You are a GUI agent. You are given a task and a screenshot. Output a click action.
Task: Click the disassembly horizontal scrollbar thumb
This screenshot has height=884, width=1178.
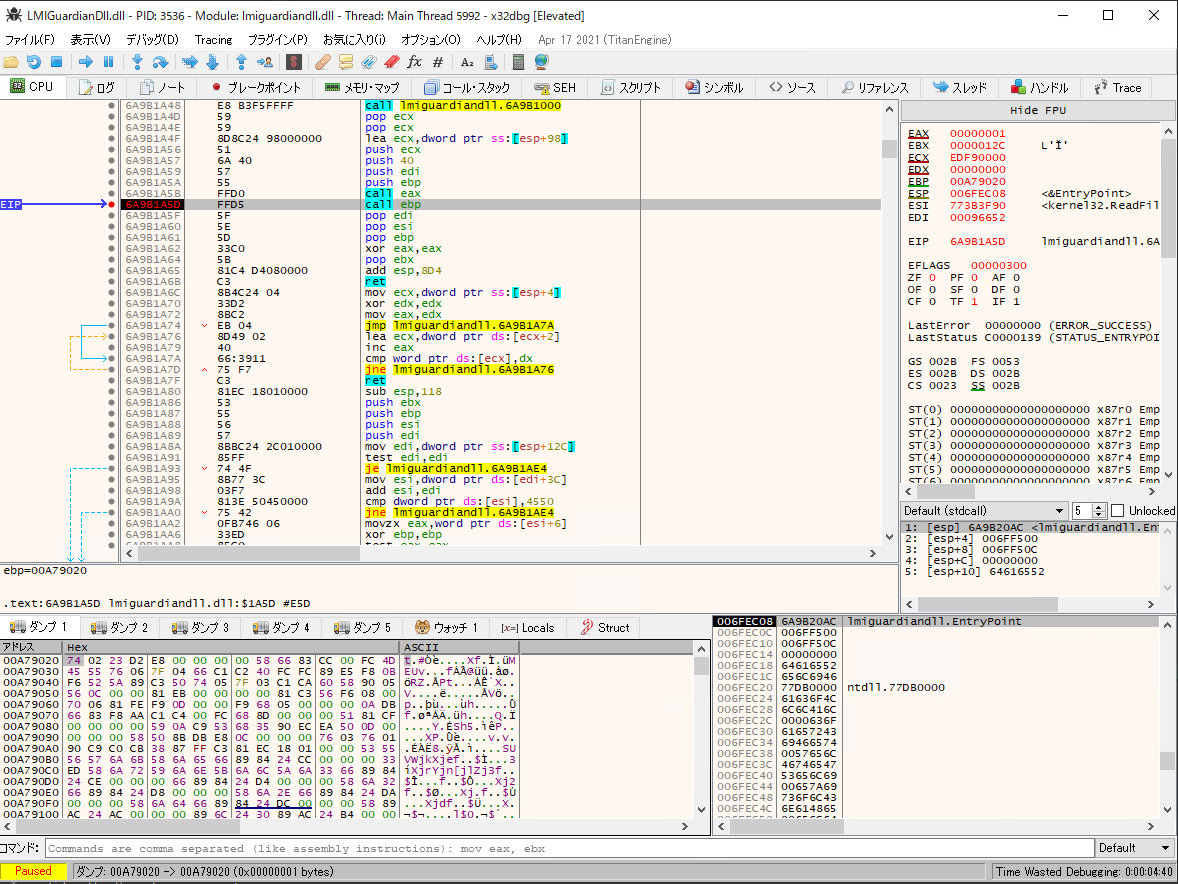click(x=249, y=554)
